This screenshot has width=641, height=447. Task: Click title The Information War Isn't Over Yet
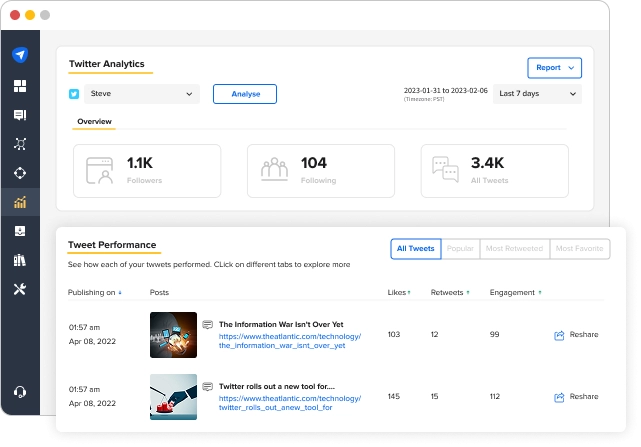click(x=281, y=325)
